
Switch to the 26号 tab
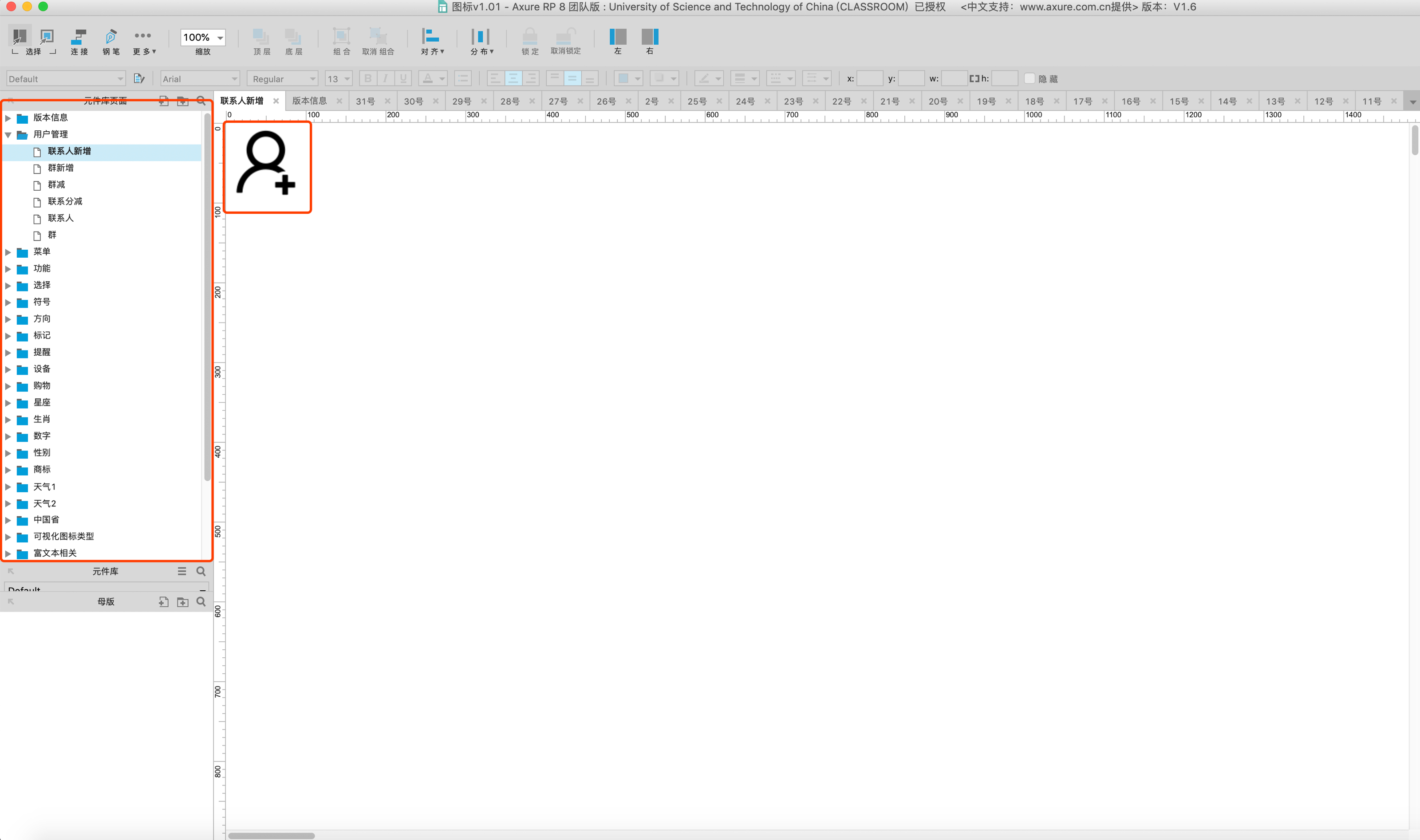pos(606,101)
